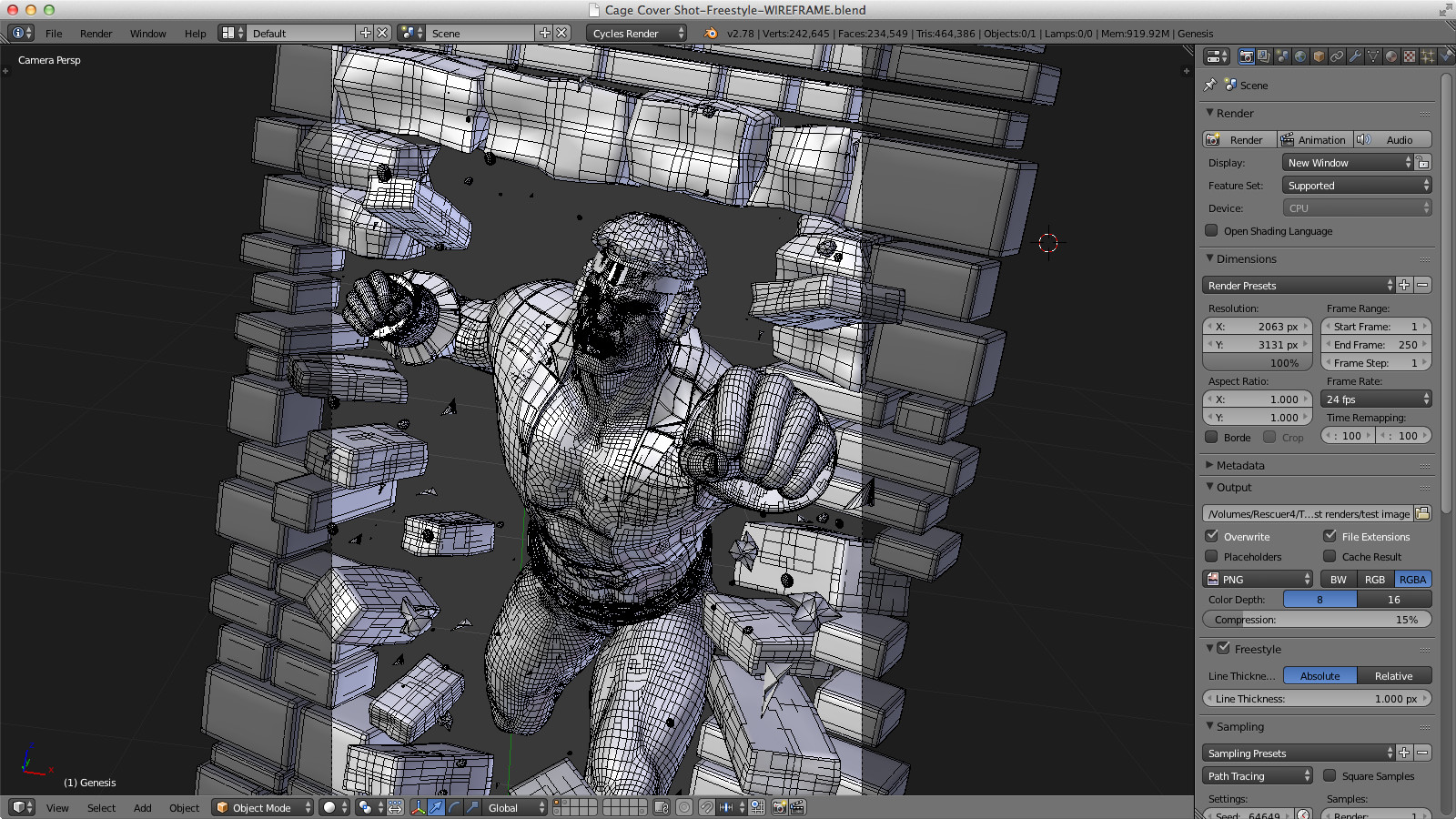Select the BW color mode toggle
Viewport: 1456px width, 819px height.
tap(1339, 579)
